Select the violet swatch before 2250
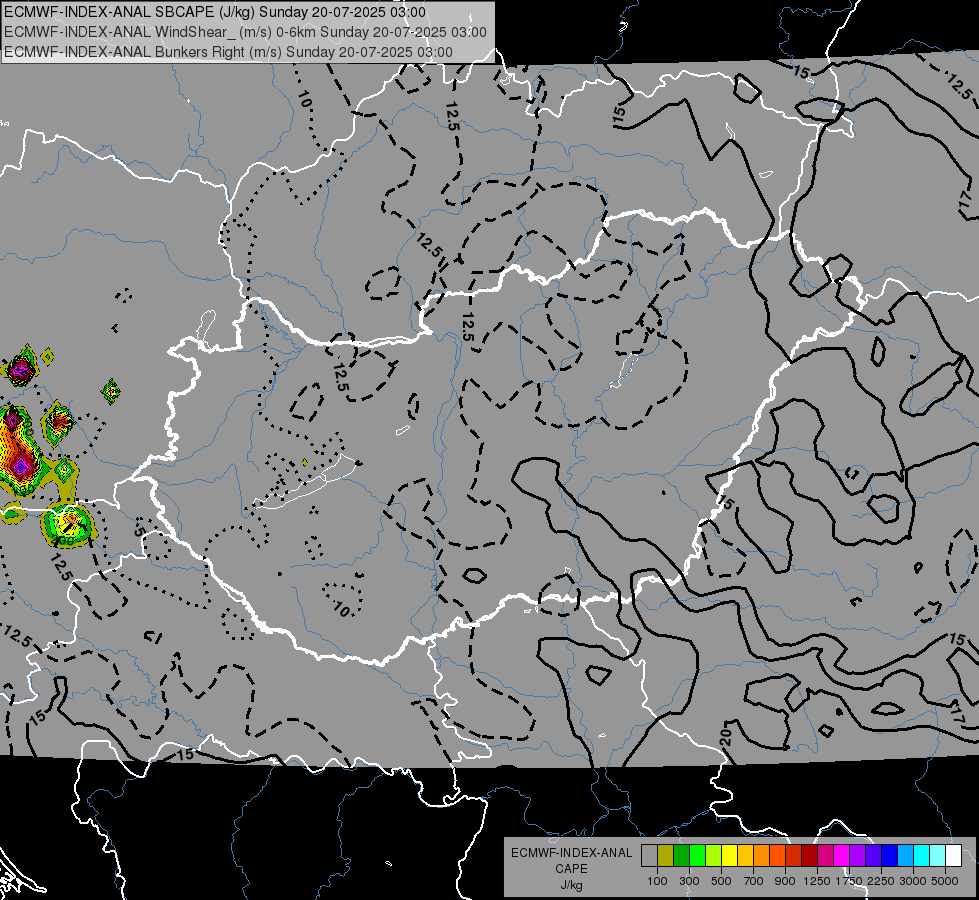Viewport: 979px width, 900px height. 873,856
